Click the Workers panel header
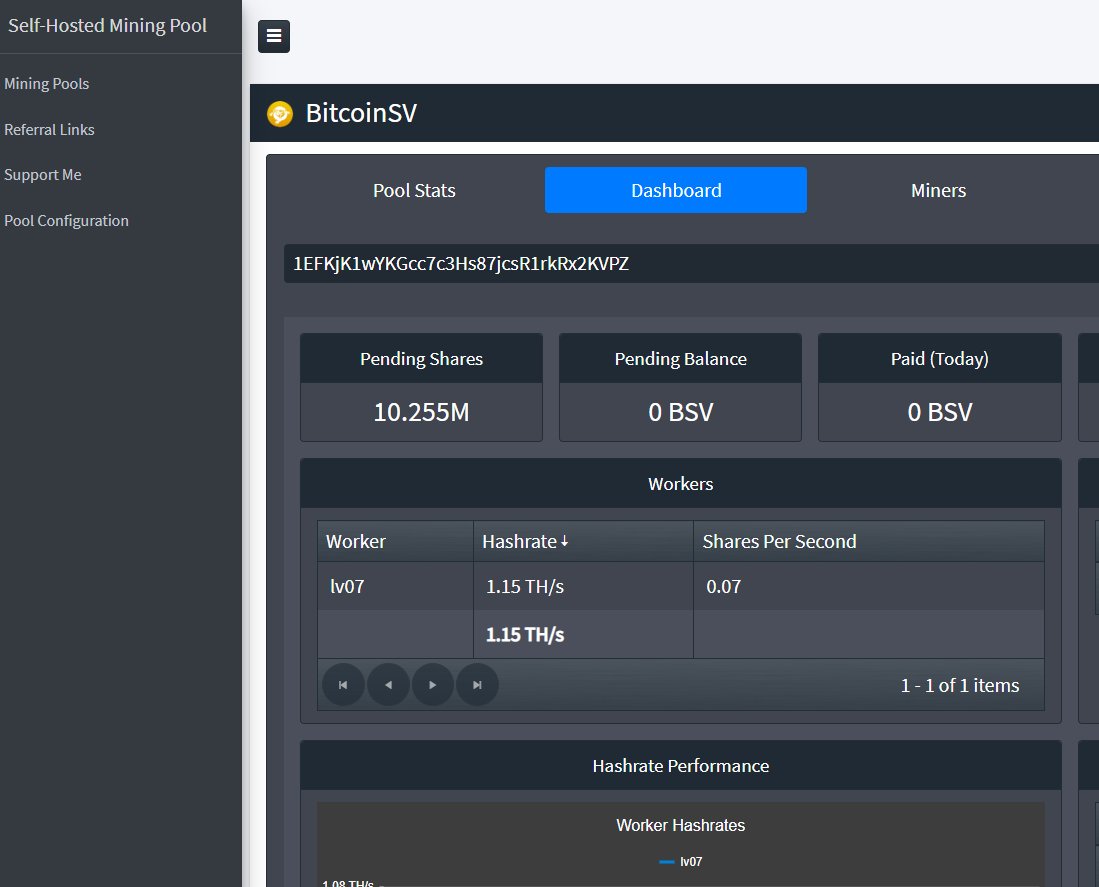The height and width of the screenshot is (887, 1099). [681, 483]
